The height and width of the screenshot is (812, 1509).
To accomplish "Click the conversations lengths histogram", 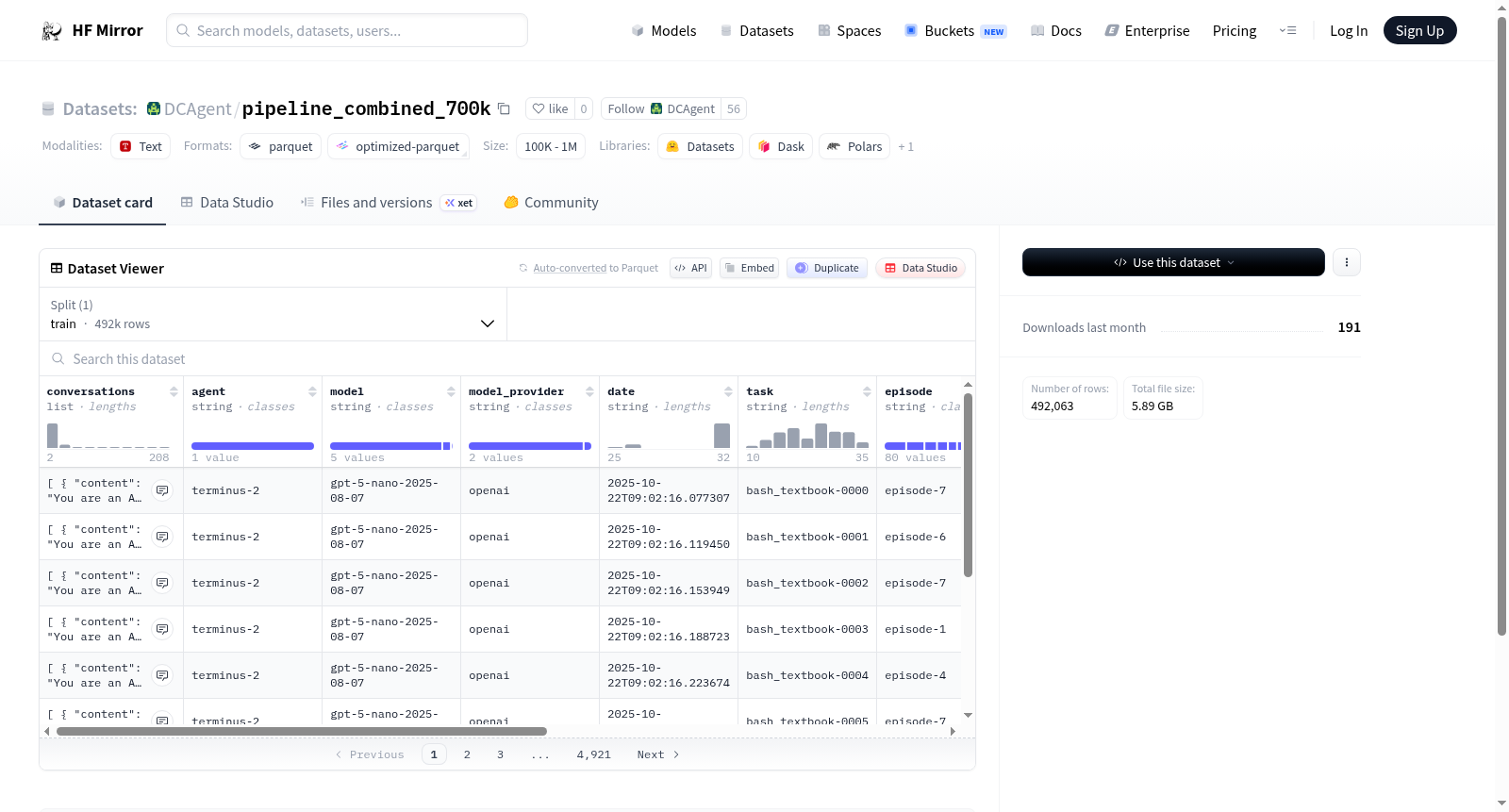I will pyautogui.click(x=108, y=436).
